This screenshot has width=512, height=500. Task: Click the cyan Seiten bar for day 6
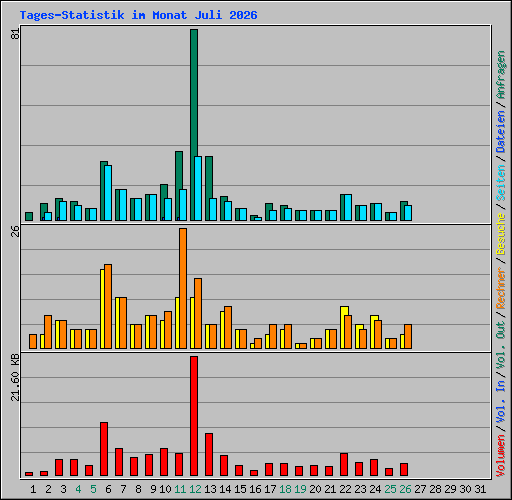[108, 193]
